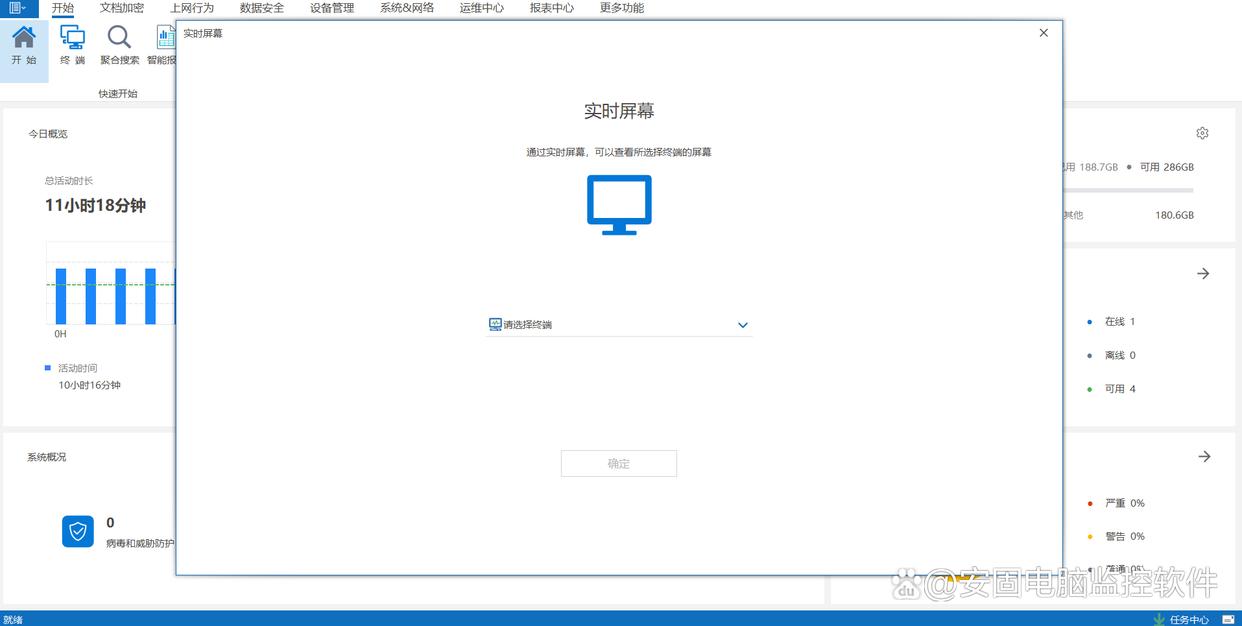This screenshot has width=1242, height=626.
Task: Click the 180.6GB value
Action: pos(1174,215)
